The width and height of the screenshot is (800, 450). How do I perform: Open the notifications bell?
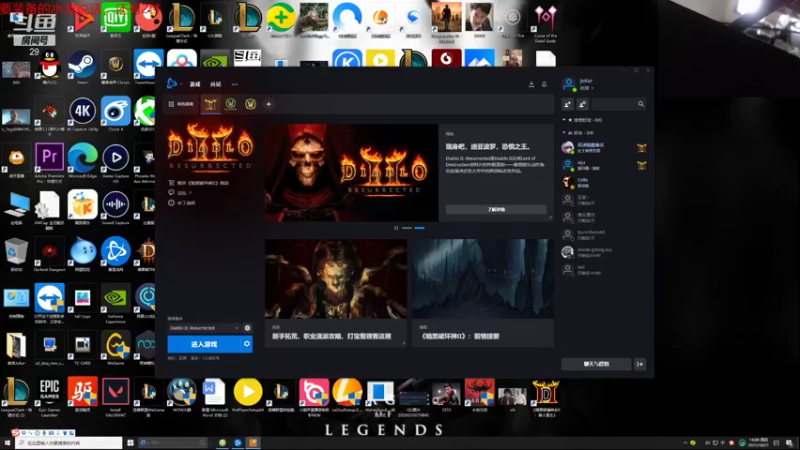[544, 84]
